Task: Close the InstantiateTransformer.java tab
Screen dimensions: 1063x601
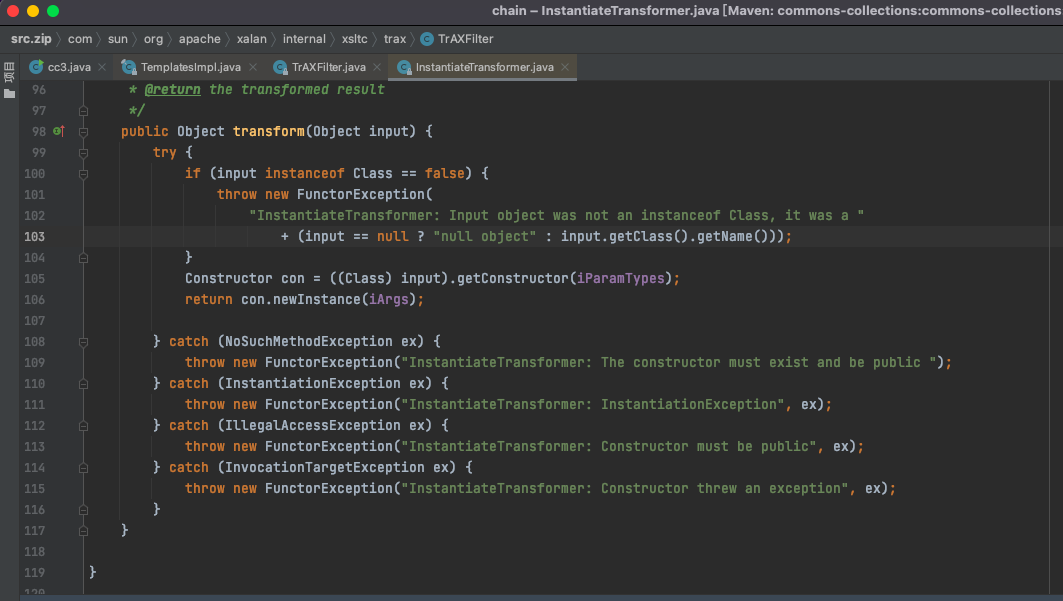Action: coord(565,67)
